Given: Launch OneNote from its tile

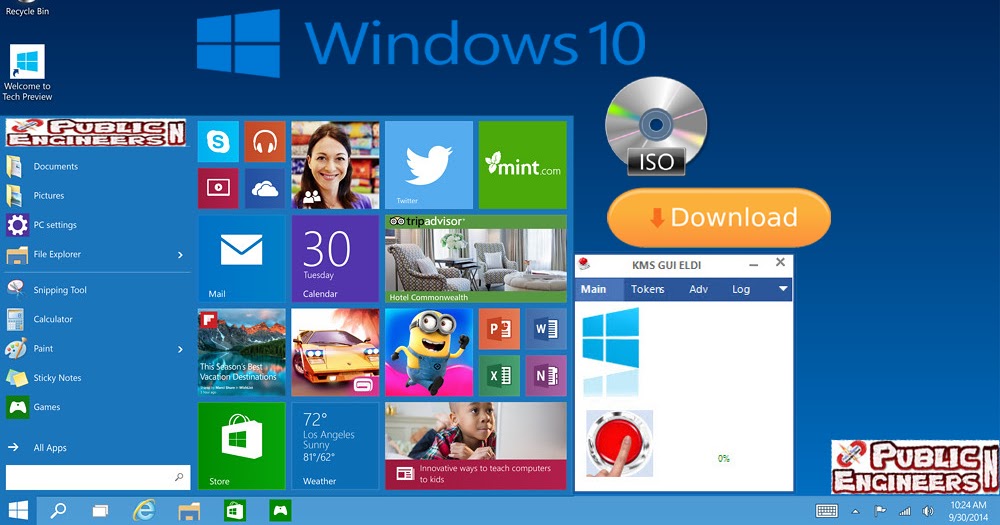Looking at the screenshot, I should [547, 376].
